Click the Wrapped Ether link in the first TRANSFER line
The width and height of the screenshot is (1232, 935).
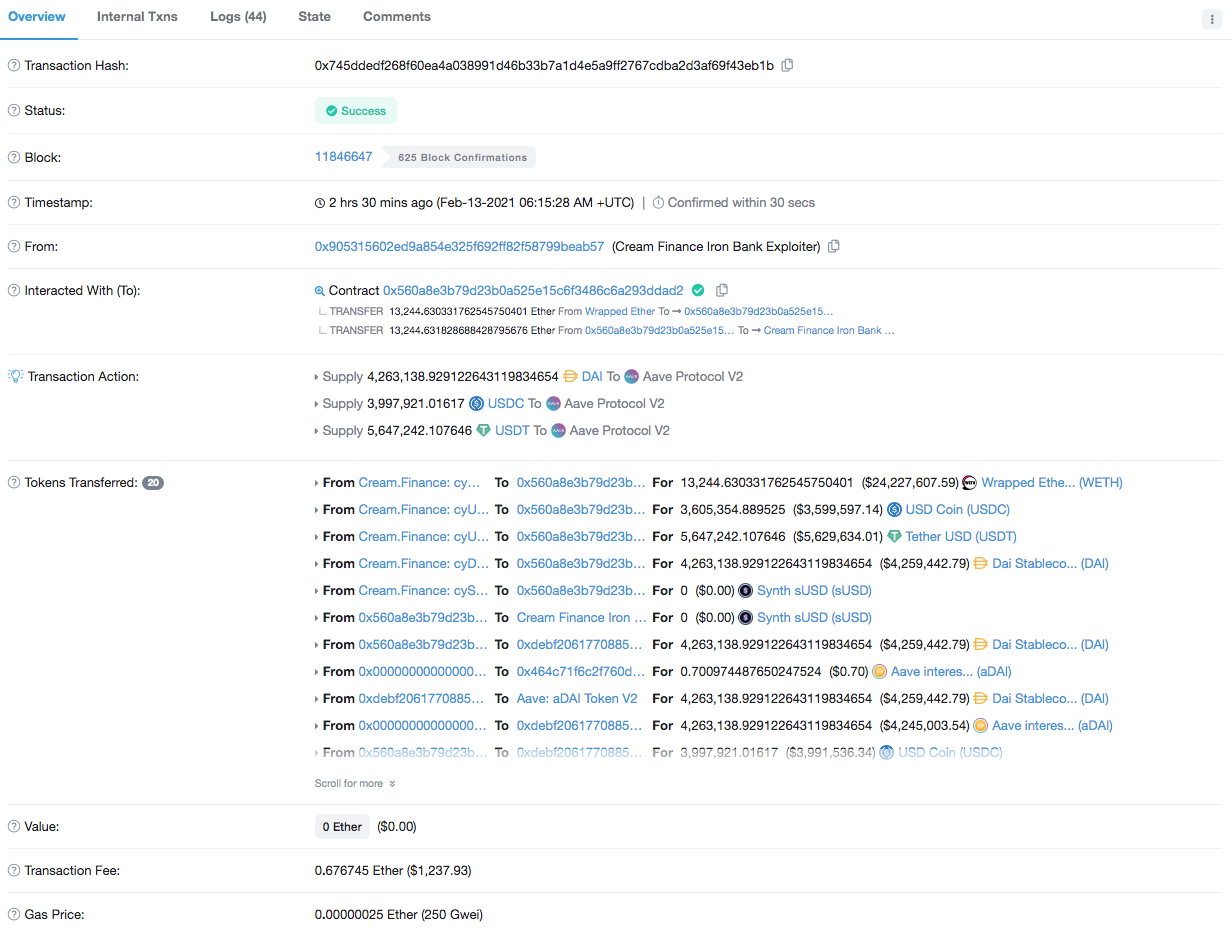coord(620,312)
